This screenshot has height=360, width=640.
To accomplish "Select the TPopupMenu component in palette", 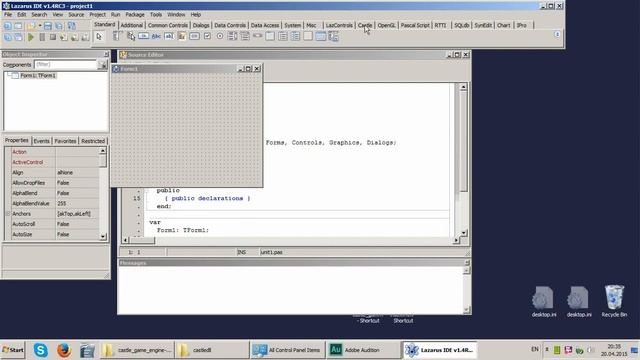I will click(x=131, y=36).
